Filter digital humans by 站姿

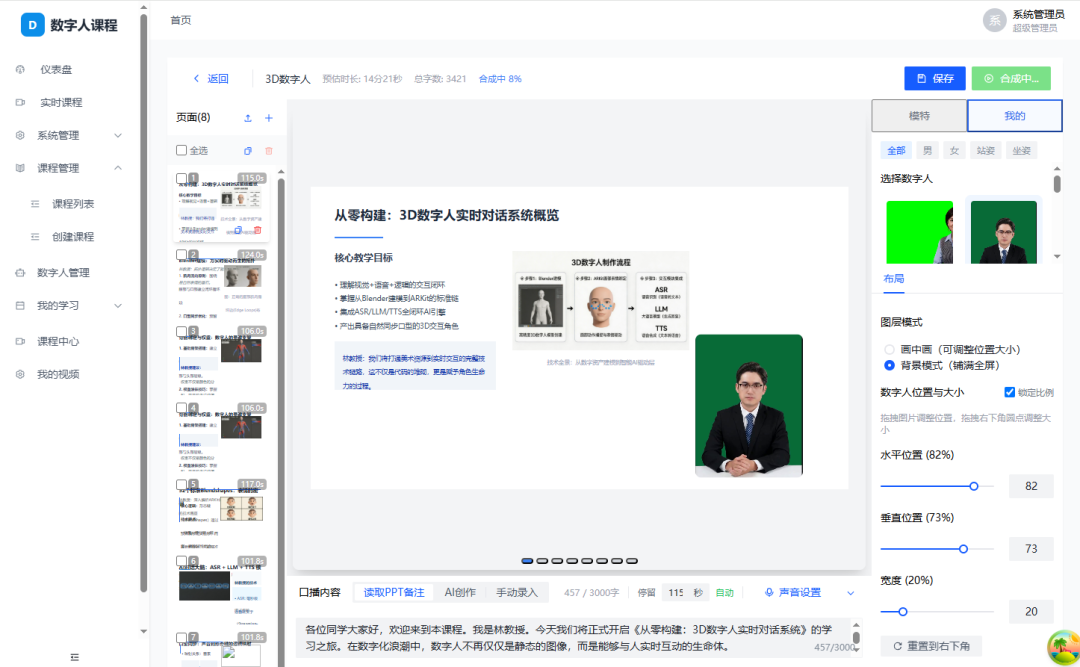coord(986,150)
